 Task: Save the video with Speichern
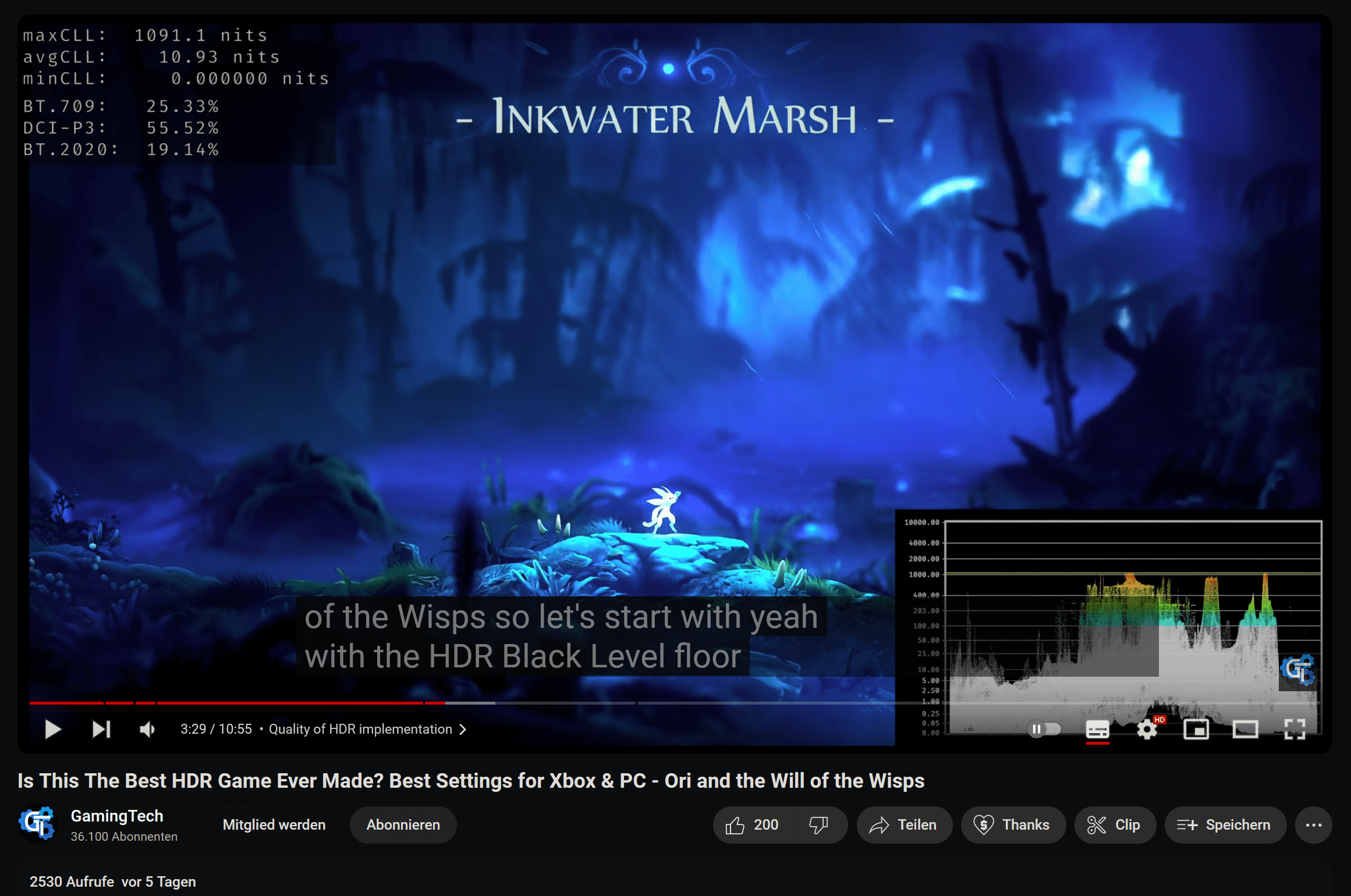coord(1225,825)
